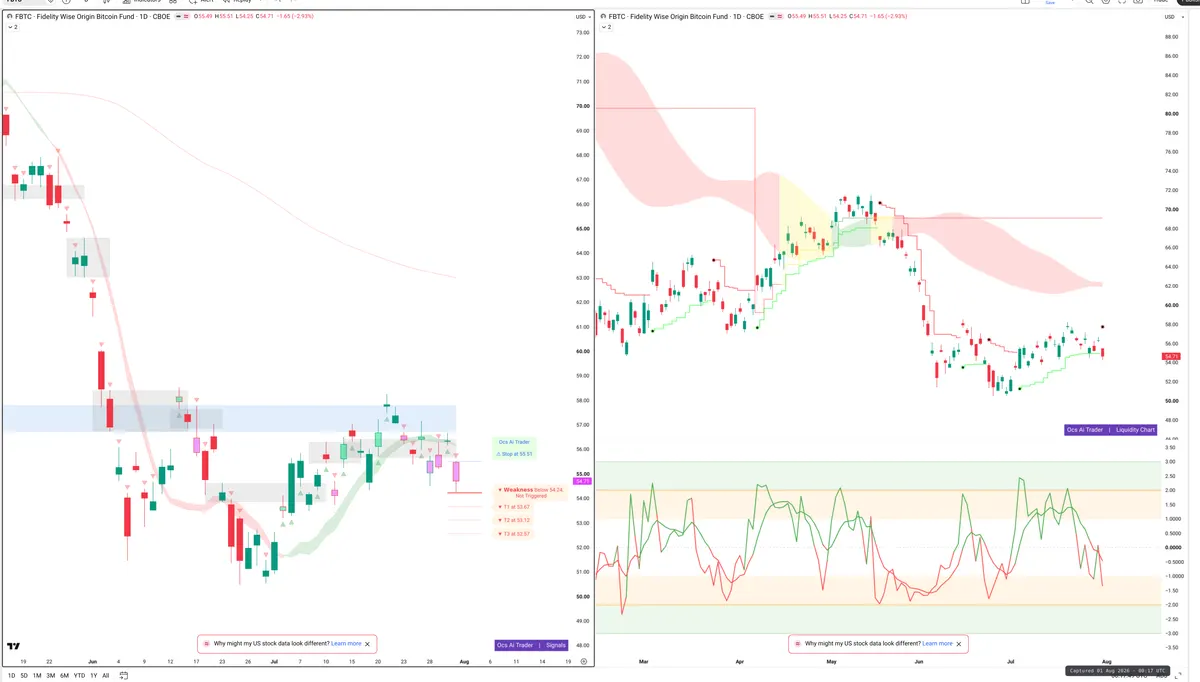1200x682 pixels.
Task: Click right chart FBTC Fidelity Wise Origin title
Action: tap(686, 17)
